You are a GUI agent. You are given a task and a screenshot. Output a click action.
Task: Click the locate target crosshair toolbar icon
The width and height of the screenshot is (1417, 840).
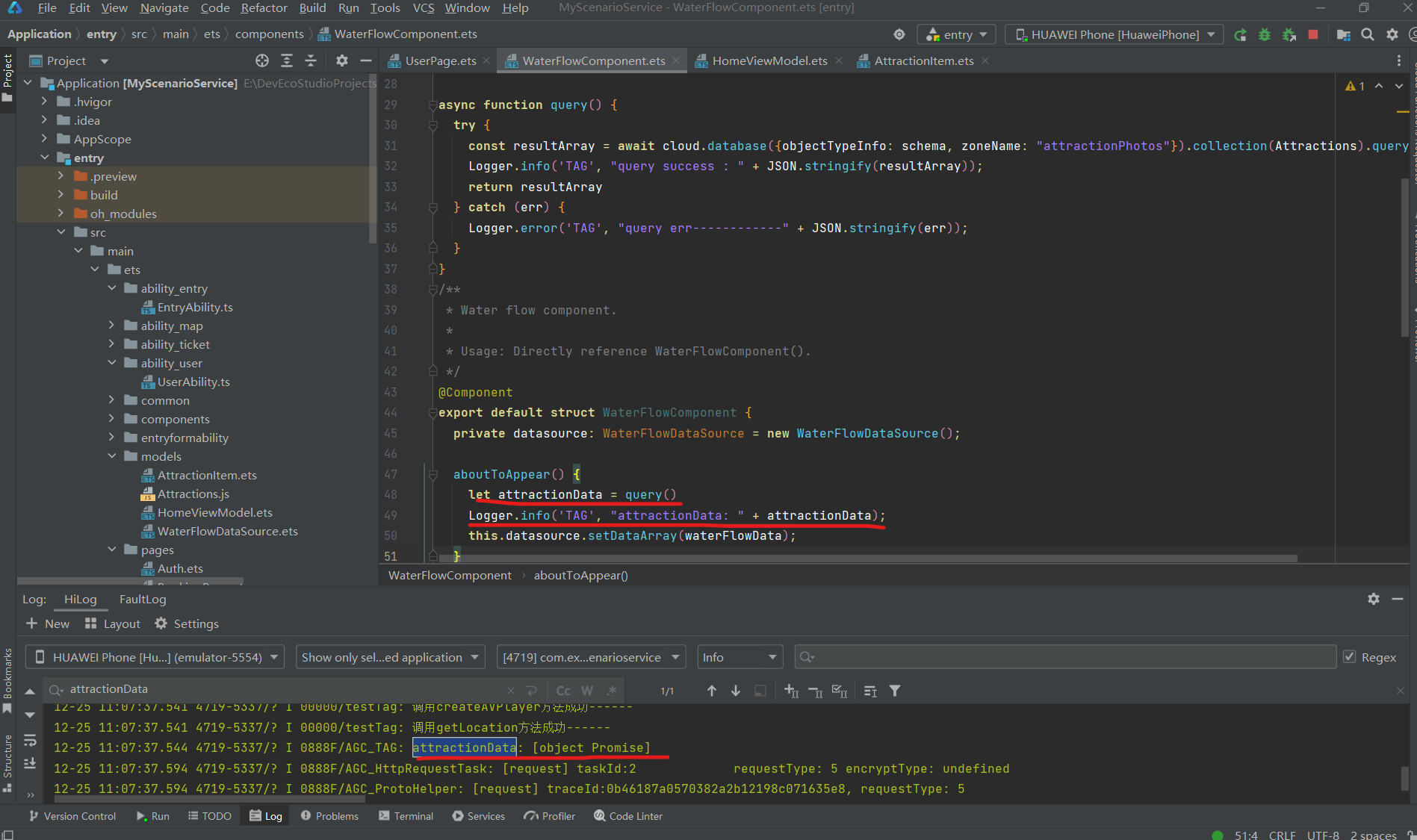click(899, 34)
